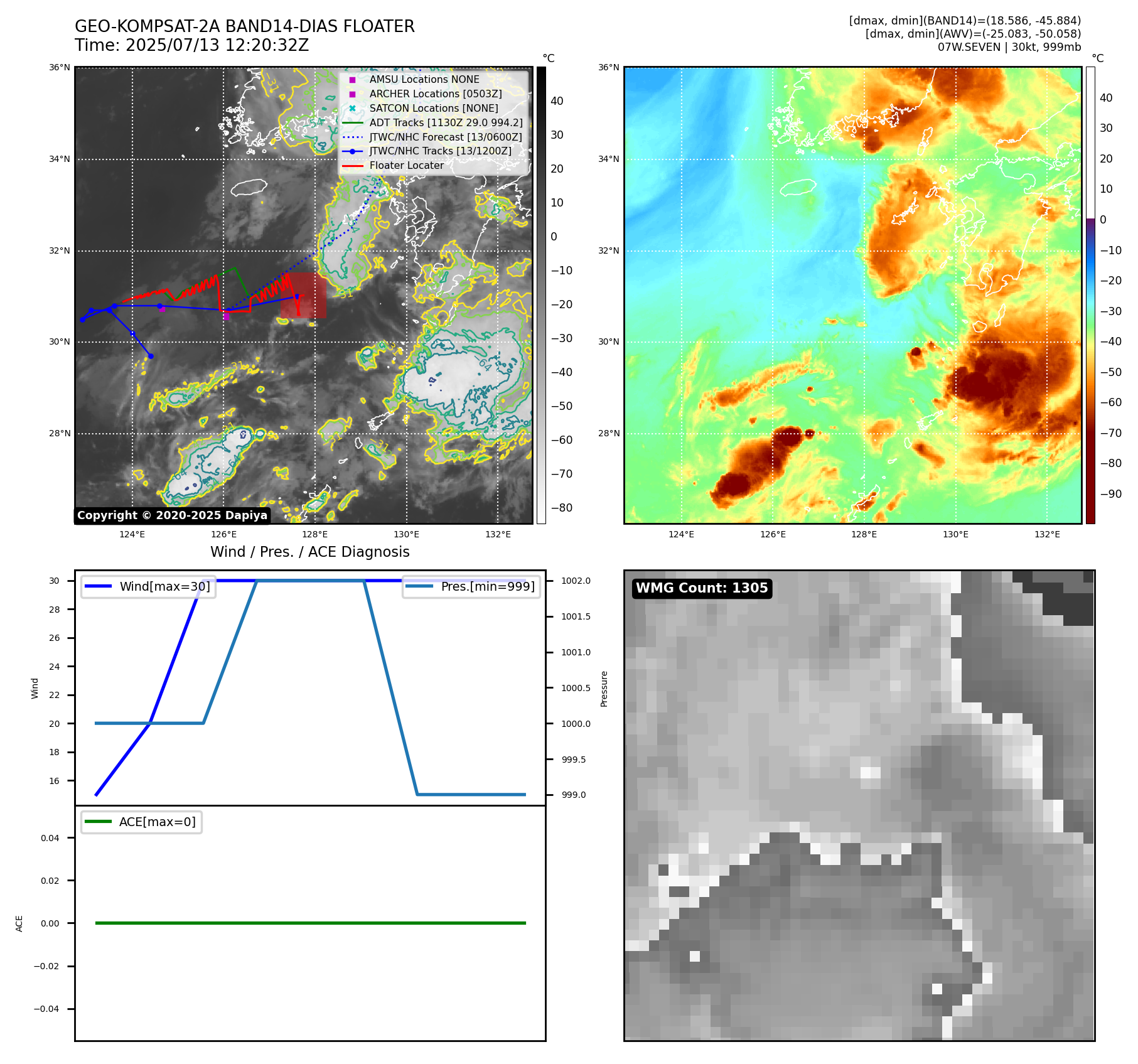
Task: Click the Wind[max=30] legend box
Action: 148,587
